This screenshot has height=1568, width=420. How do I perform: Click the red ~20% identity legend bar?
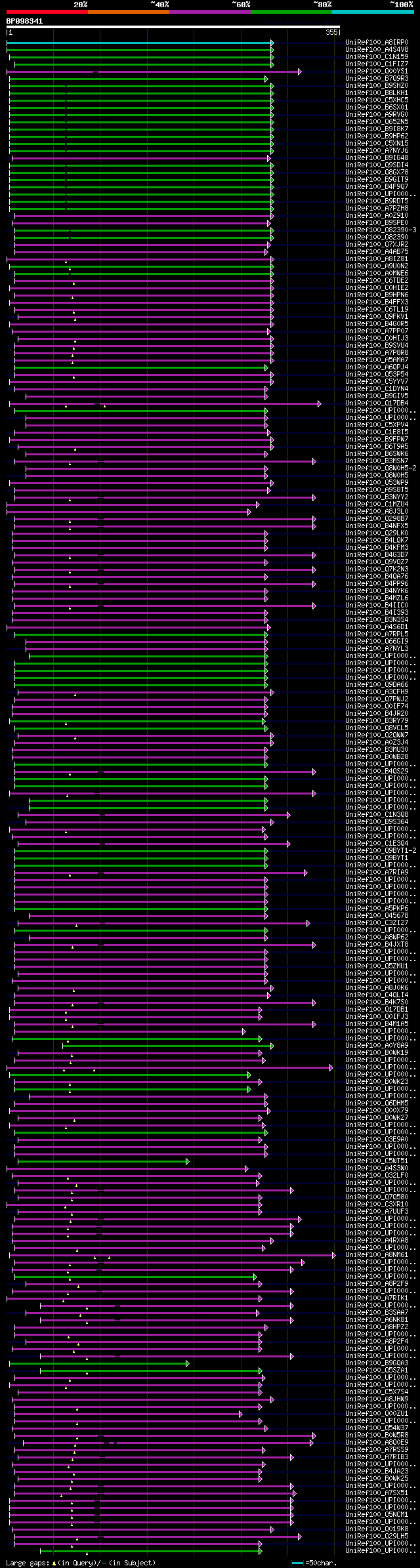(x=47, y=12)
